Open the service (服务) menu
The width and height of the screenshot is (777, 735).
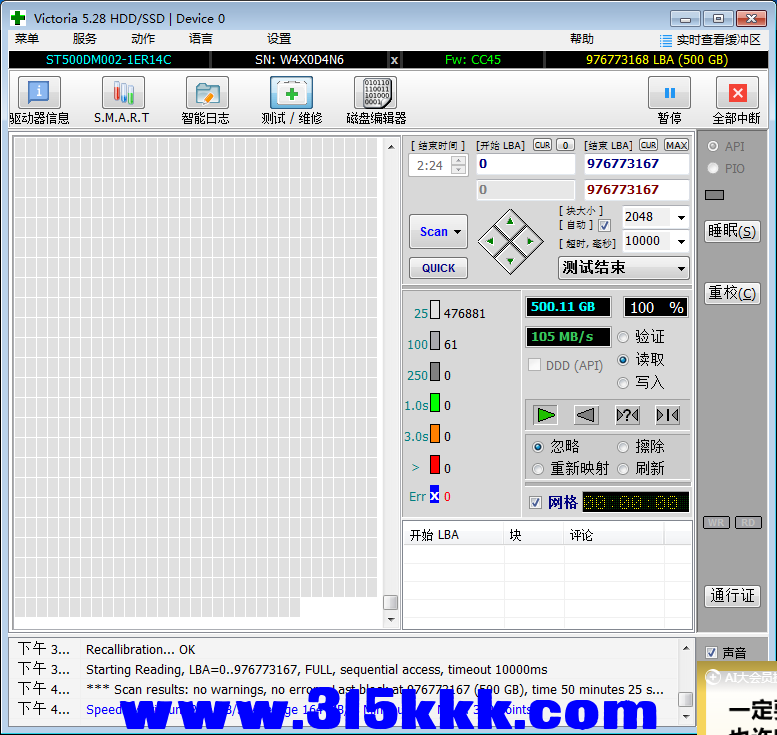84,39
